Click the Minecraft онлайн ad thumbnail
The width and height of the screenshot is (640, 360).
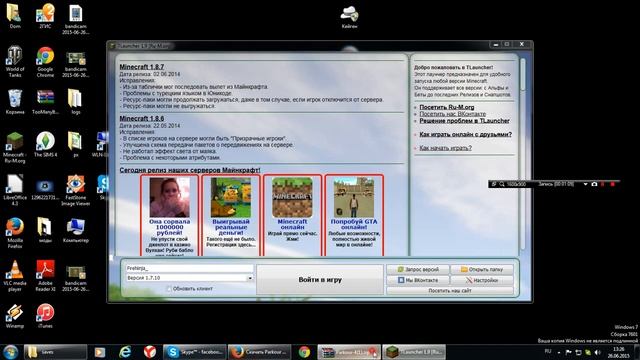tap(292, 198)
